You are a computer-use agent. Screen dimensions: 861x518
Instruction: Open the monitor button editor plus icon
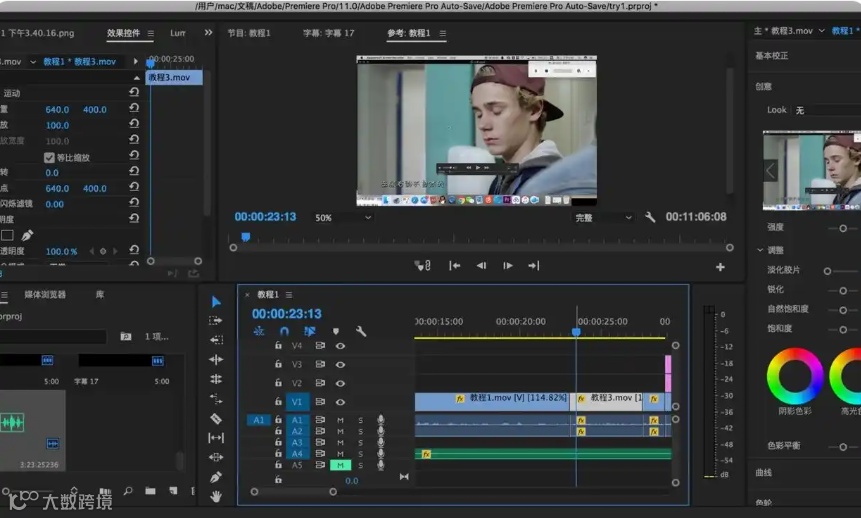720,267
